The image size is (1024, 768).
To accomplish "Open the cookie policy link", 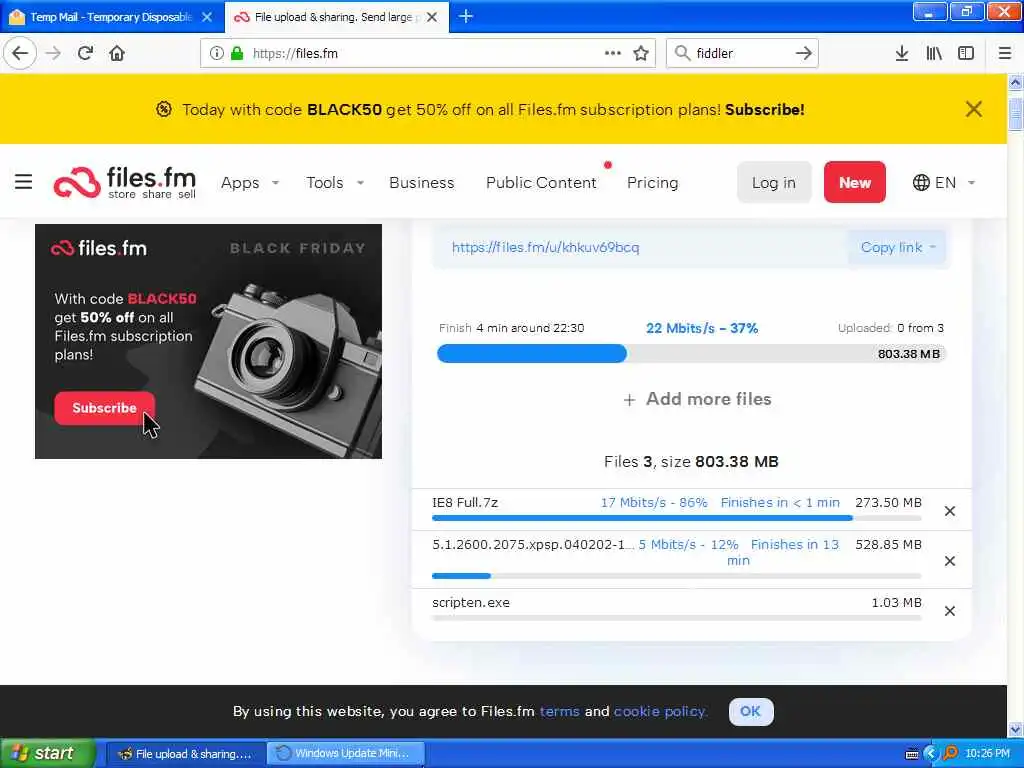I will tap(660, 711).
